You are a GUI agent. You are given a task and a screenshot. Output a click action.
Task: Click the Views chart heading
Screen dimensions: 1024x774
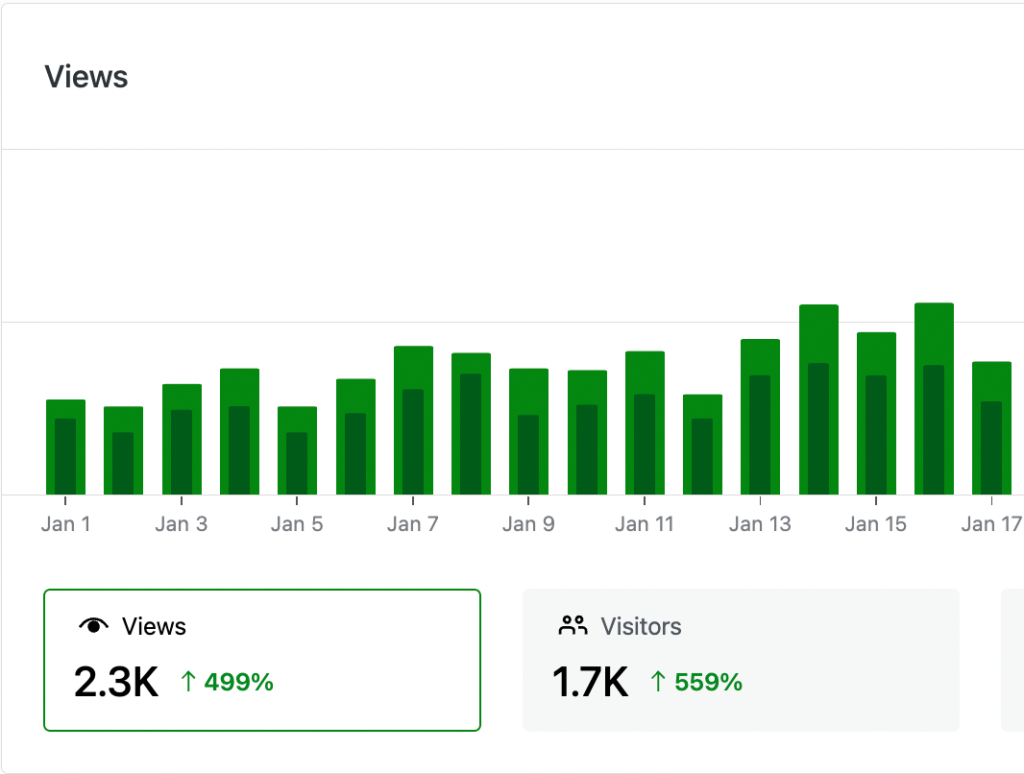[x=86, y=76]
